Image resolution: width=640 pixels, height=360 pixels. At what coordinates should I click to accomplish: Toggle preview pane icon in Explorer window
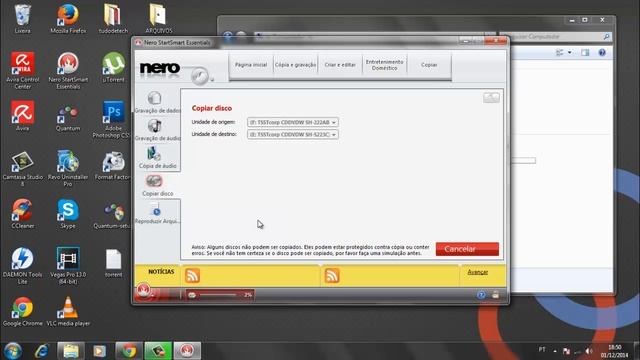tap(585, 53)
